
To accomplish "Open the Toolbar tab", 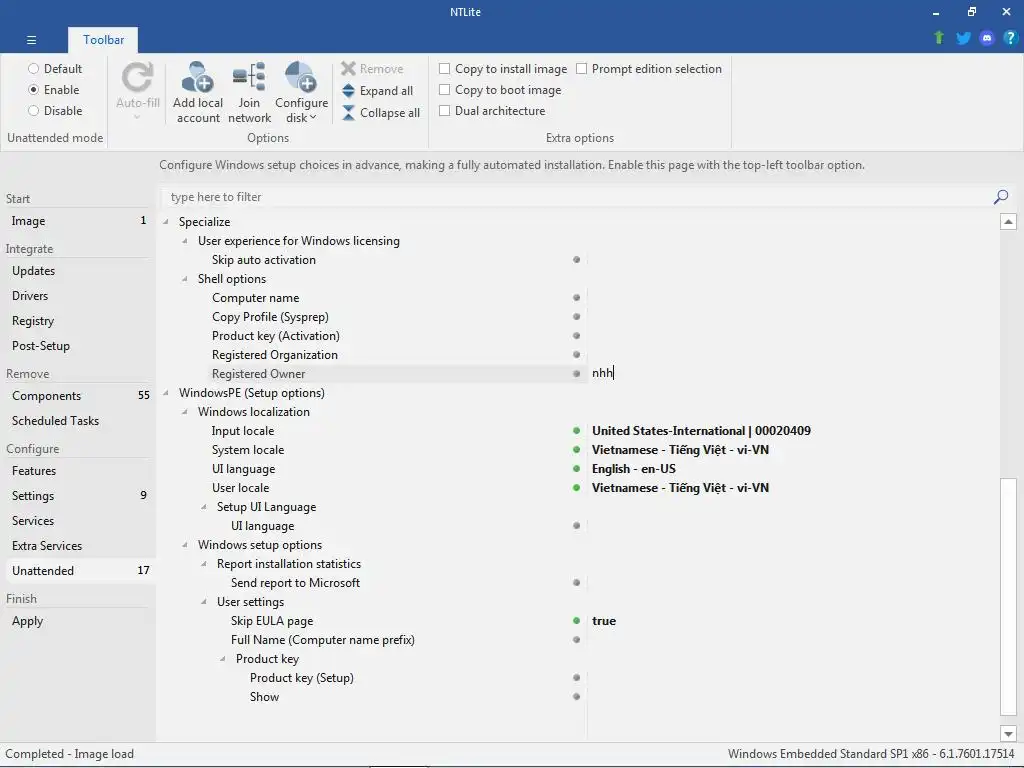I will point(103,40).
